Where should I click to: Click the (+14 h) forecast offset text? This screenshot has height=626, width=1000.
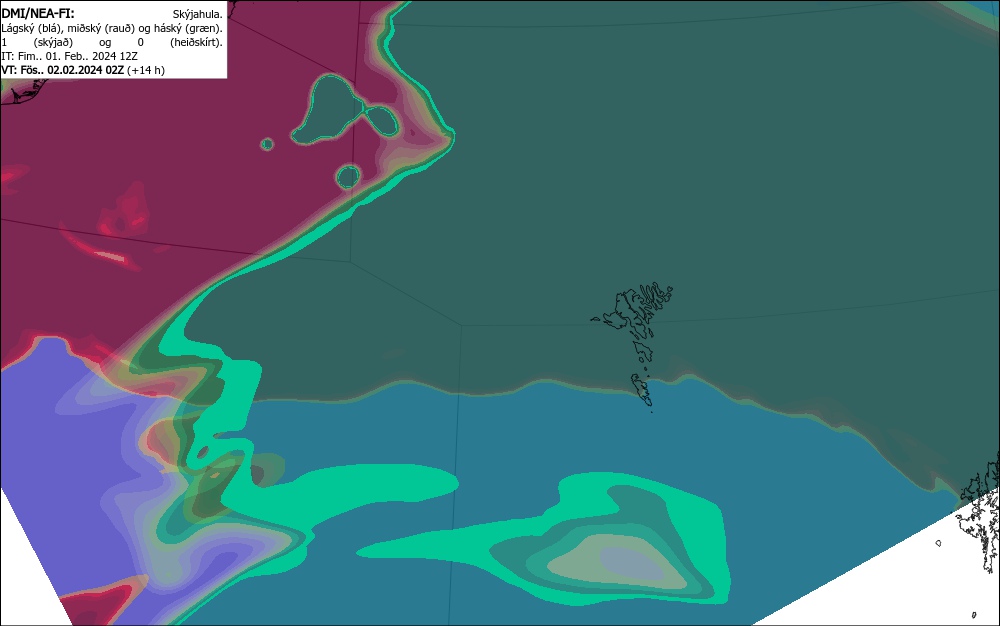tap(146, 70)
